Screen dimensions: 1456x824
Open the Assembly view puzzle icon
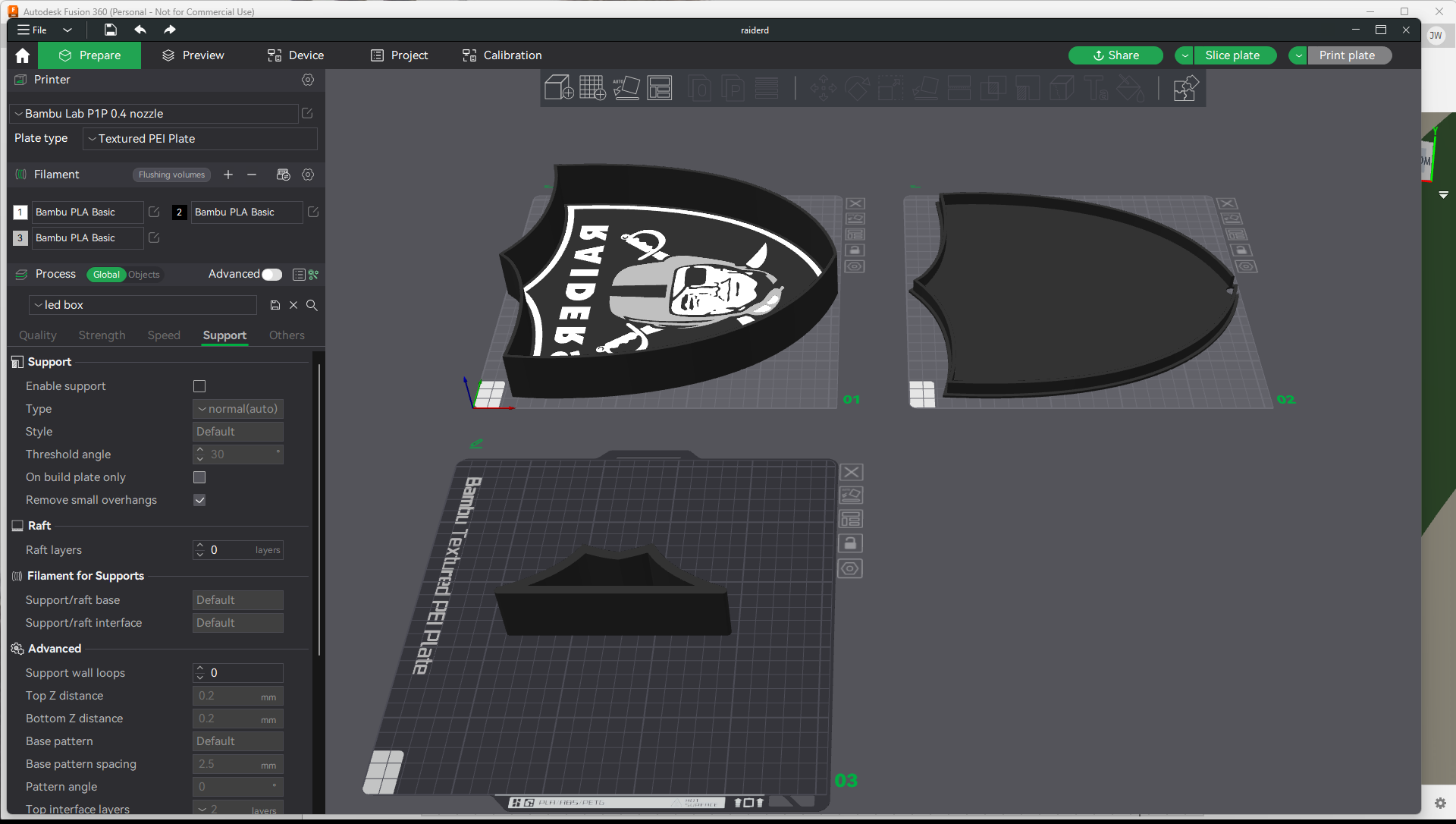[1185, 89]
